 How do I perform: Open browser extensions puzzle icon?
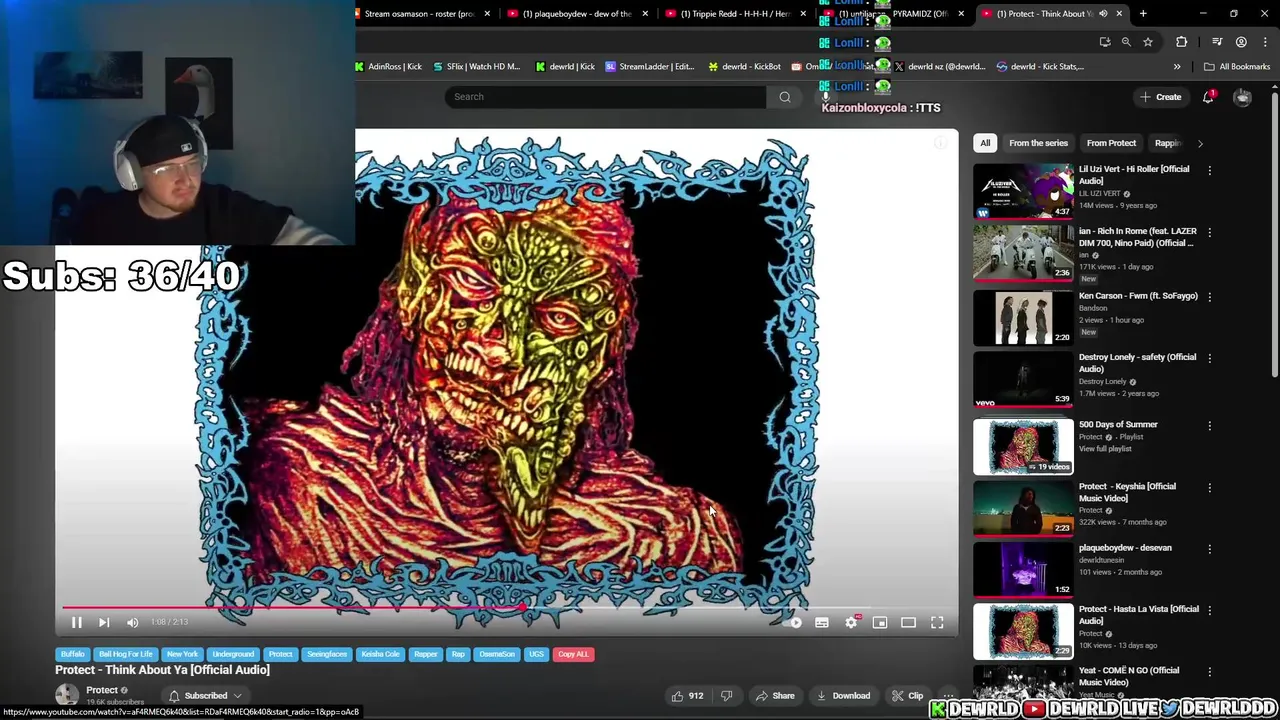click(1181, 42)
